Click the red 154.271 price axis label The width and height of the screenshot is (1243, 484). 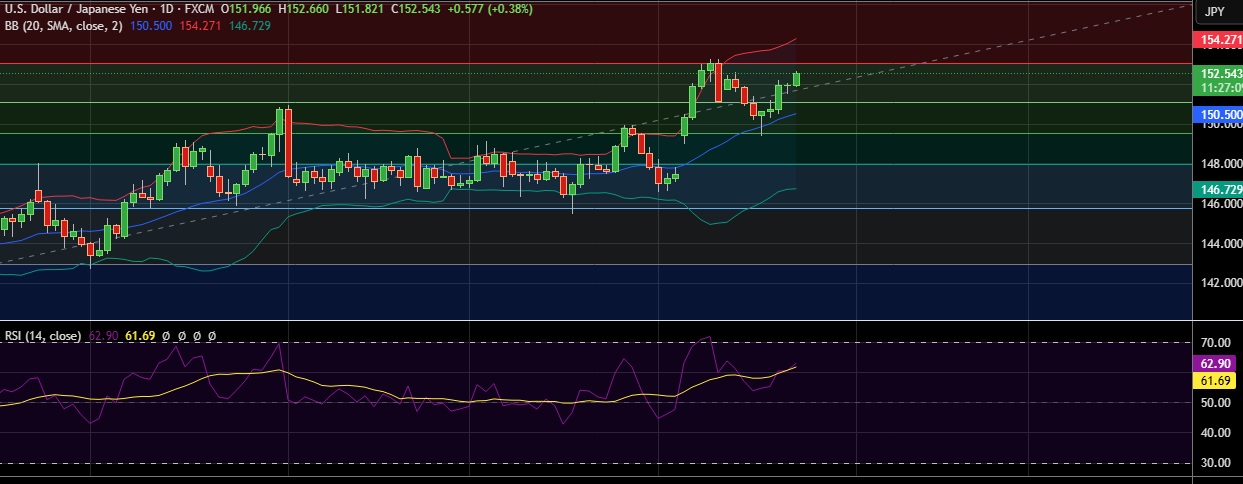1219,41
